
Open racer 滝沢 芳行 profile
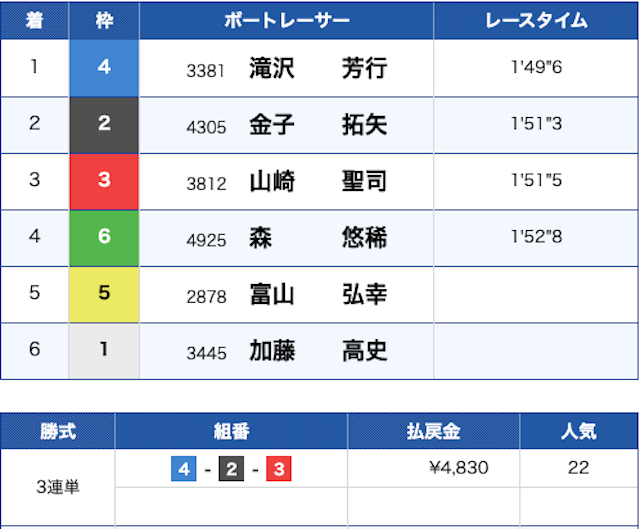(x=317, y=68)
